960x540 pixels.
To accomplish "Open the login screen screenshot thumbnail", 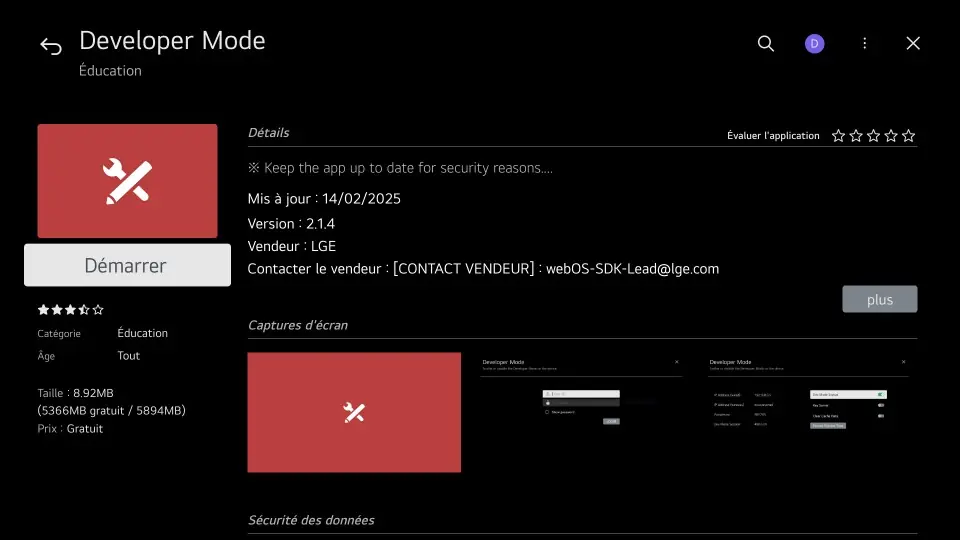I will [x=581, y=412].
